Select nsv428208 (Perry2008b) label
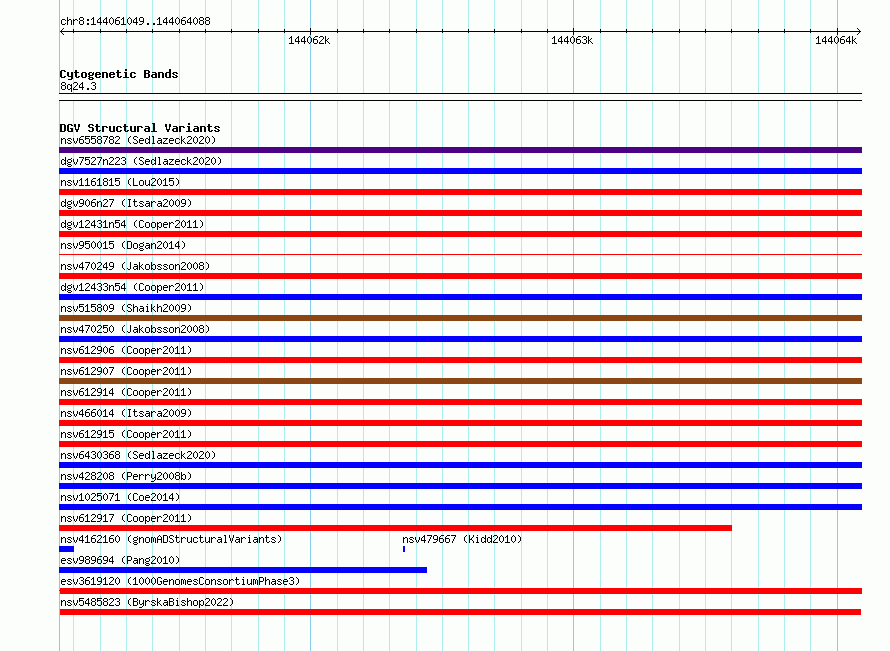 pos(126,476)
